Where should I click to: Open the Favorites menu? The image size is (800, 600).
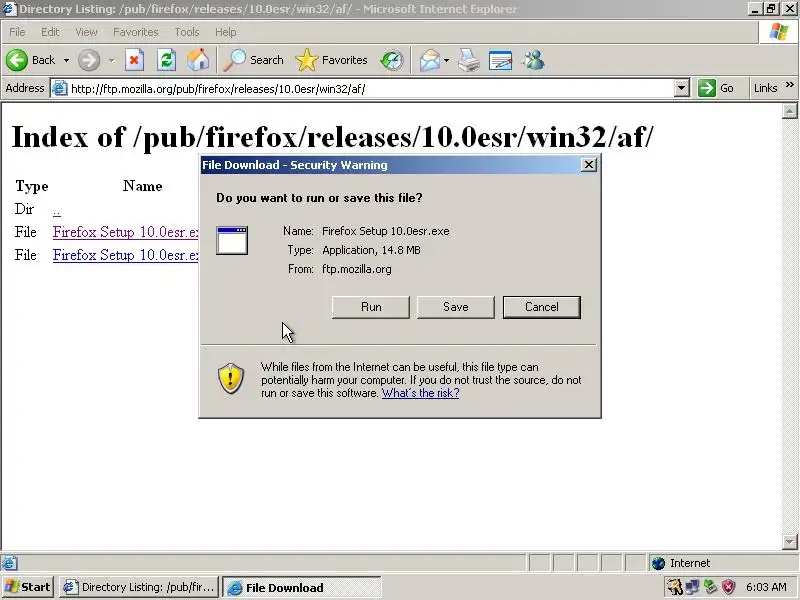[x=136, y=32]
